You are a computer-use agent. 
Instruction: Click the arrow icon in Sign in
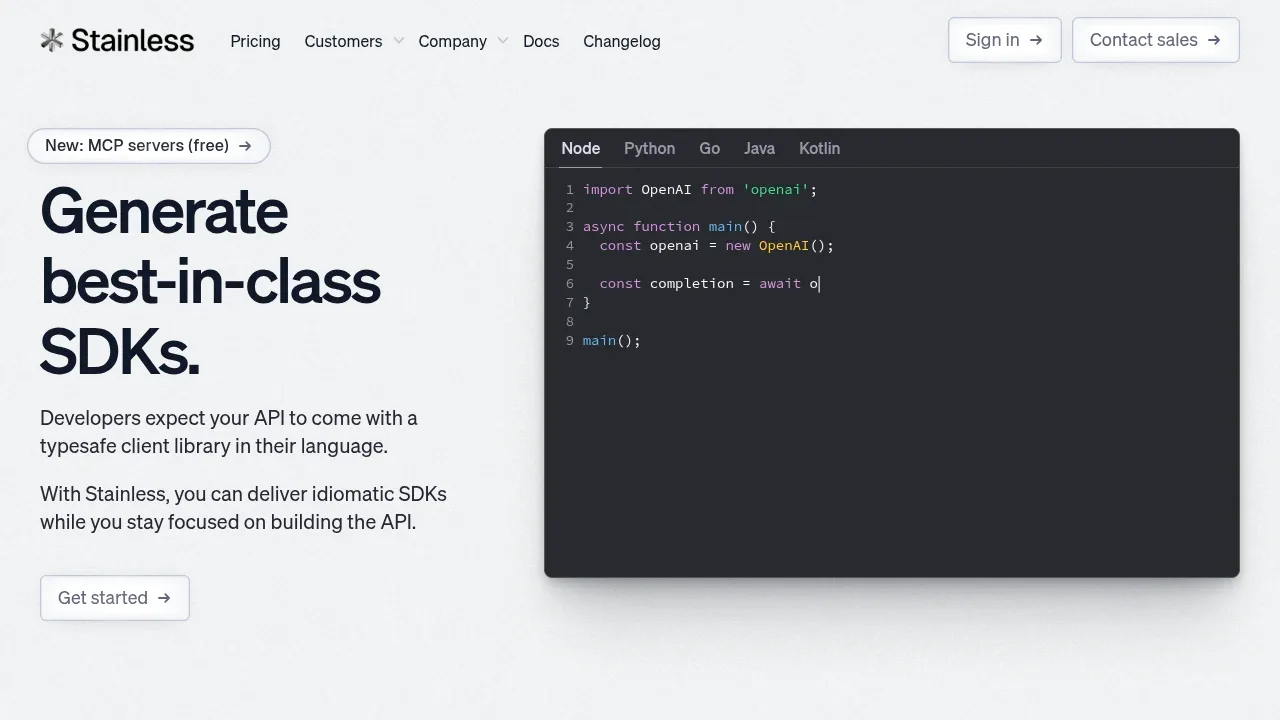pyautogui.click(x=1036, y=40)
